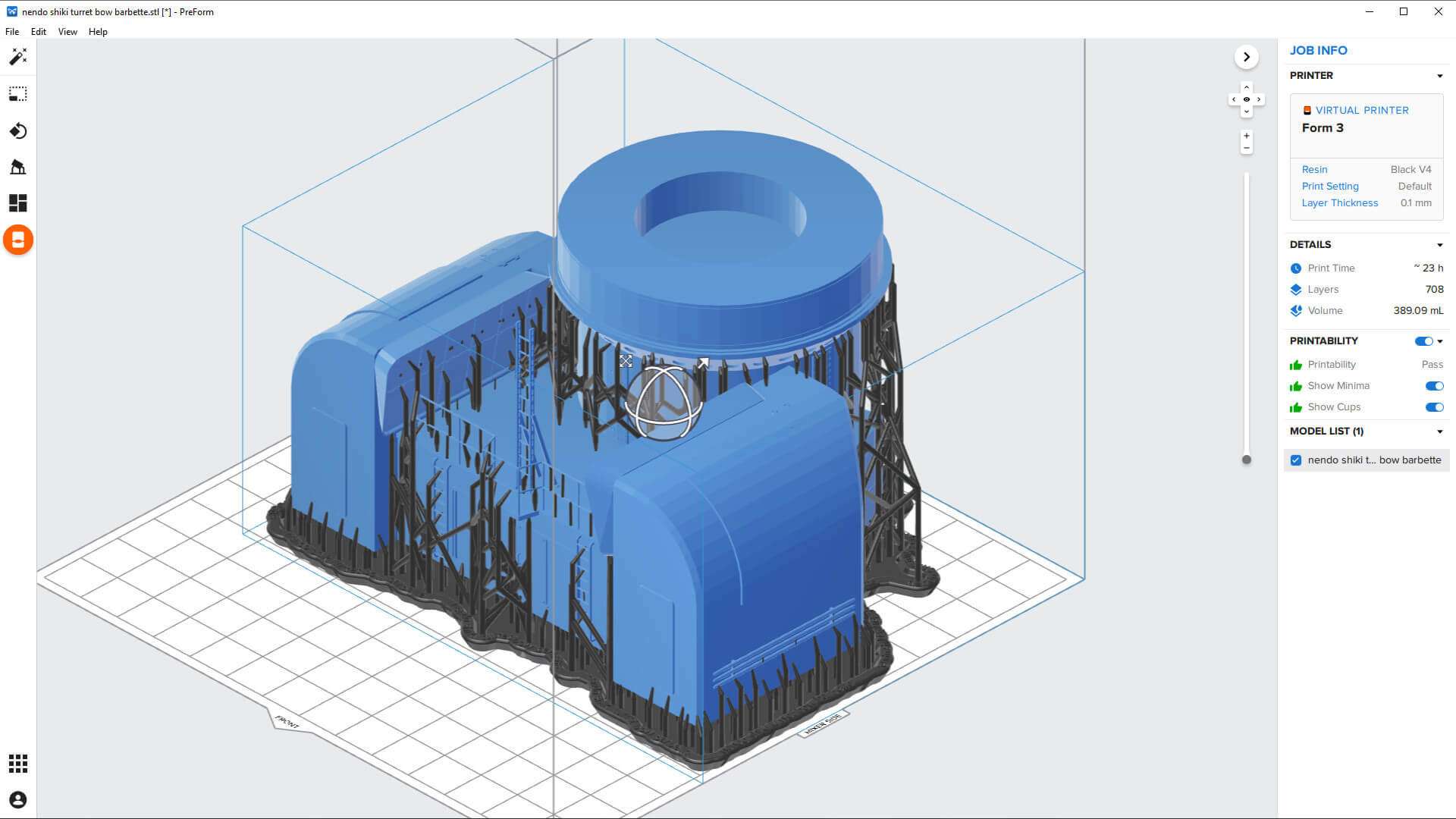Collapse the DETAILS section arrow

[x=1439, y=245]
